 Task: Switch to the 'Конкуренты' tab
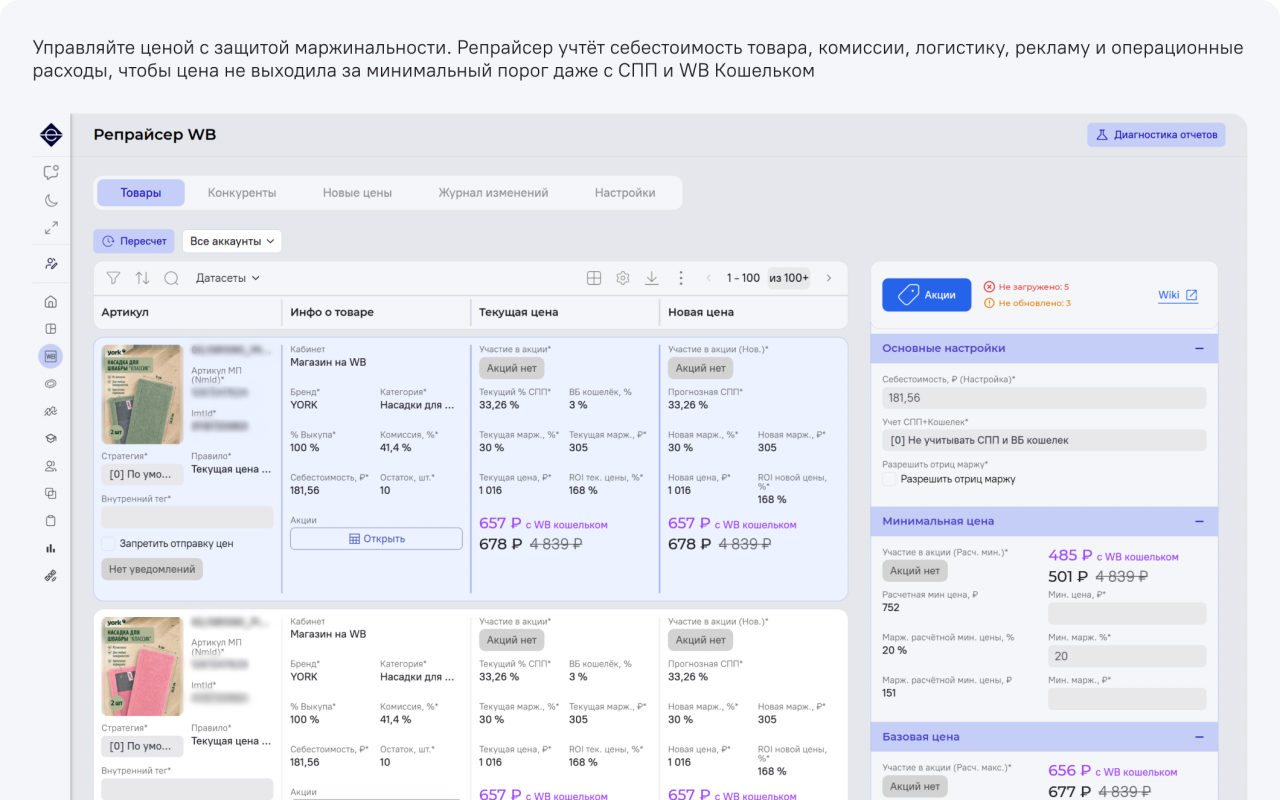(x=242, y=193)
